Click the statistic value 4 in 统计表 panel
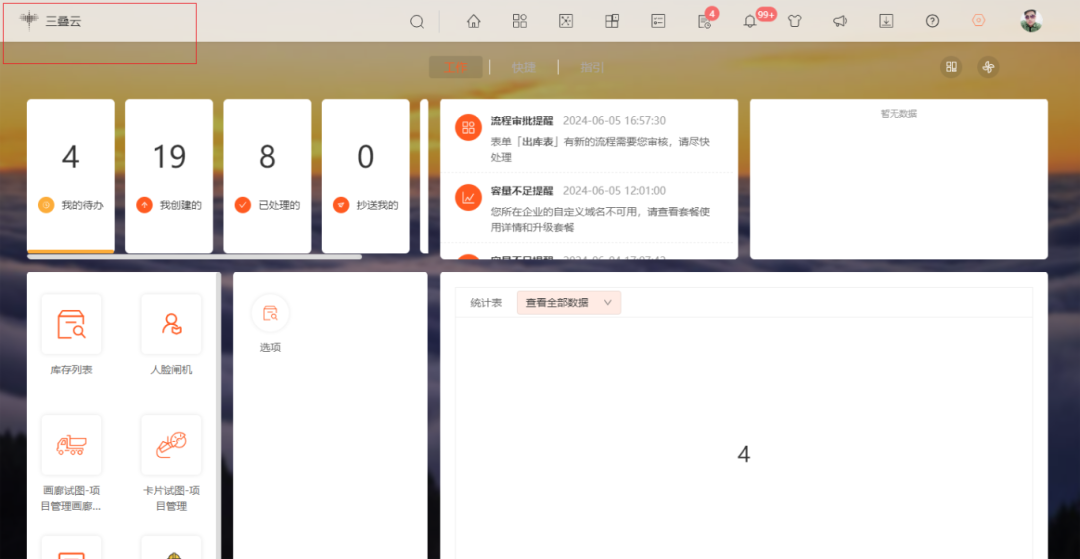 click(743, 454)
